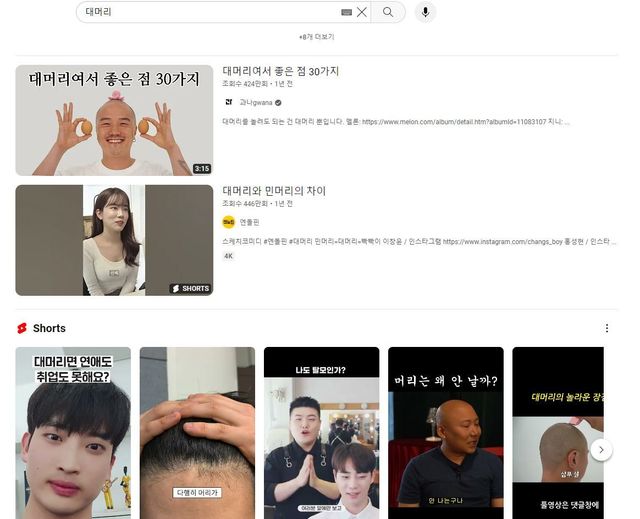Open Short titled 나도 탈모인가?

tap(321, 432)
